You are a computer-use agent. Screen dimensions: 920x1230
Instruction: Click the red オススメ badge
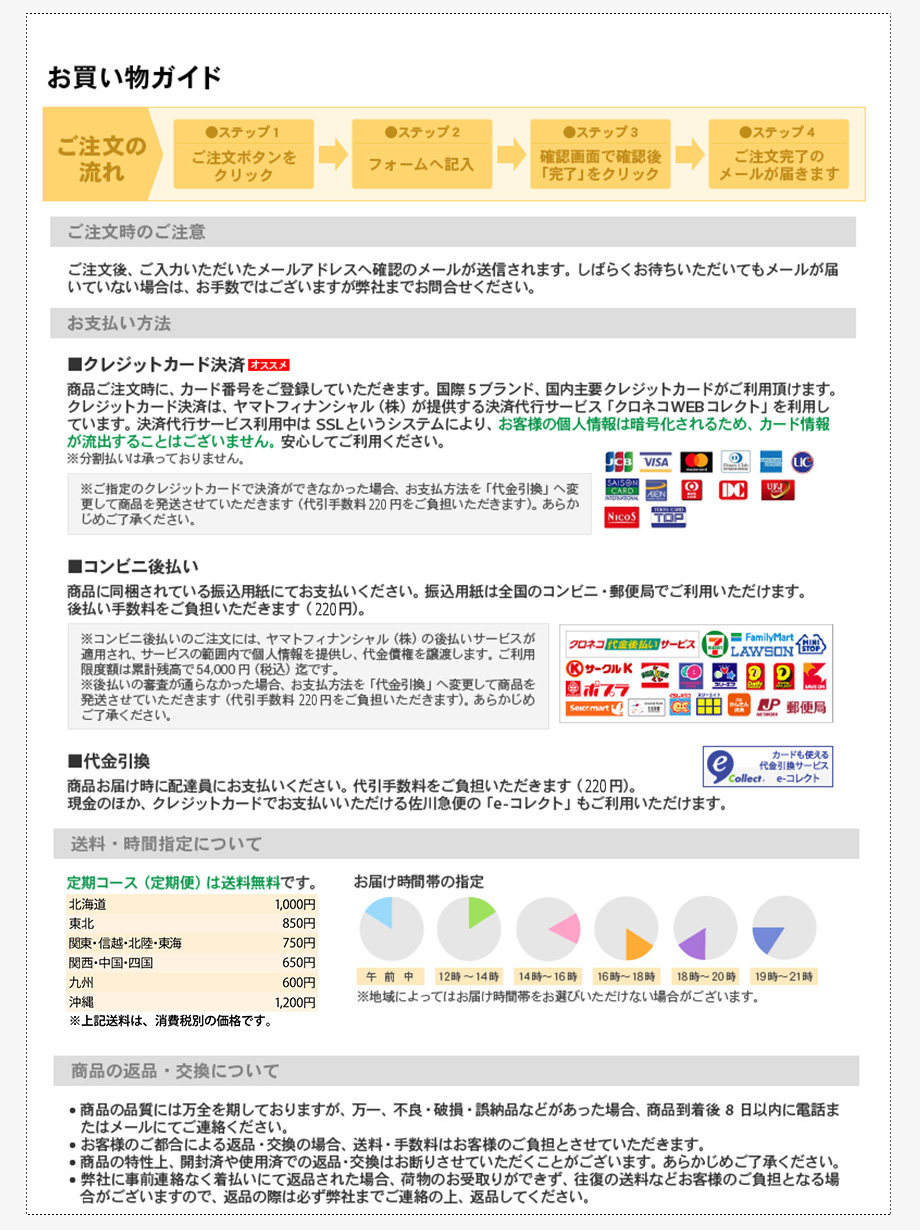tap(269, 364)
